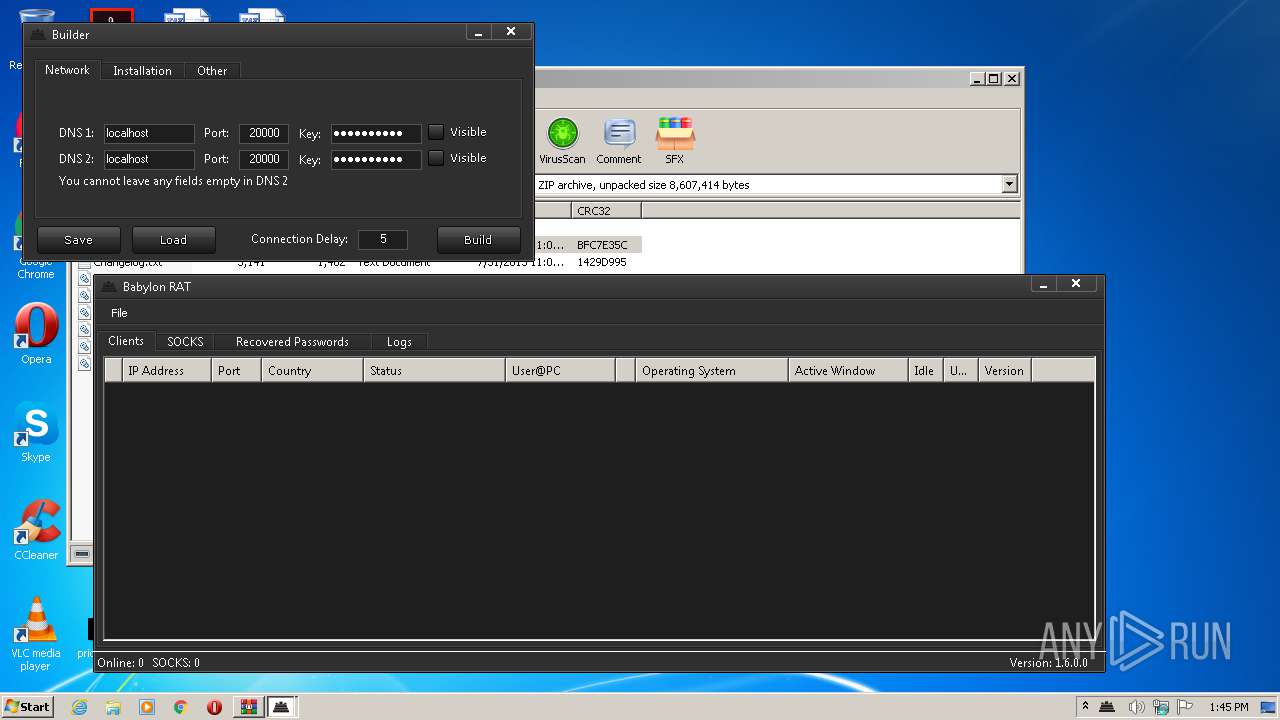The width and height of the screenshot is (1280, 720).
Task: Focus the DNS 2 Key password field
Action: 376,159
